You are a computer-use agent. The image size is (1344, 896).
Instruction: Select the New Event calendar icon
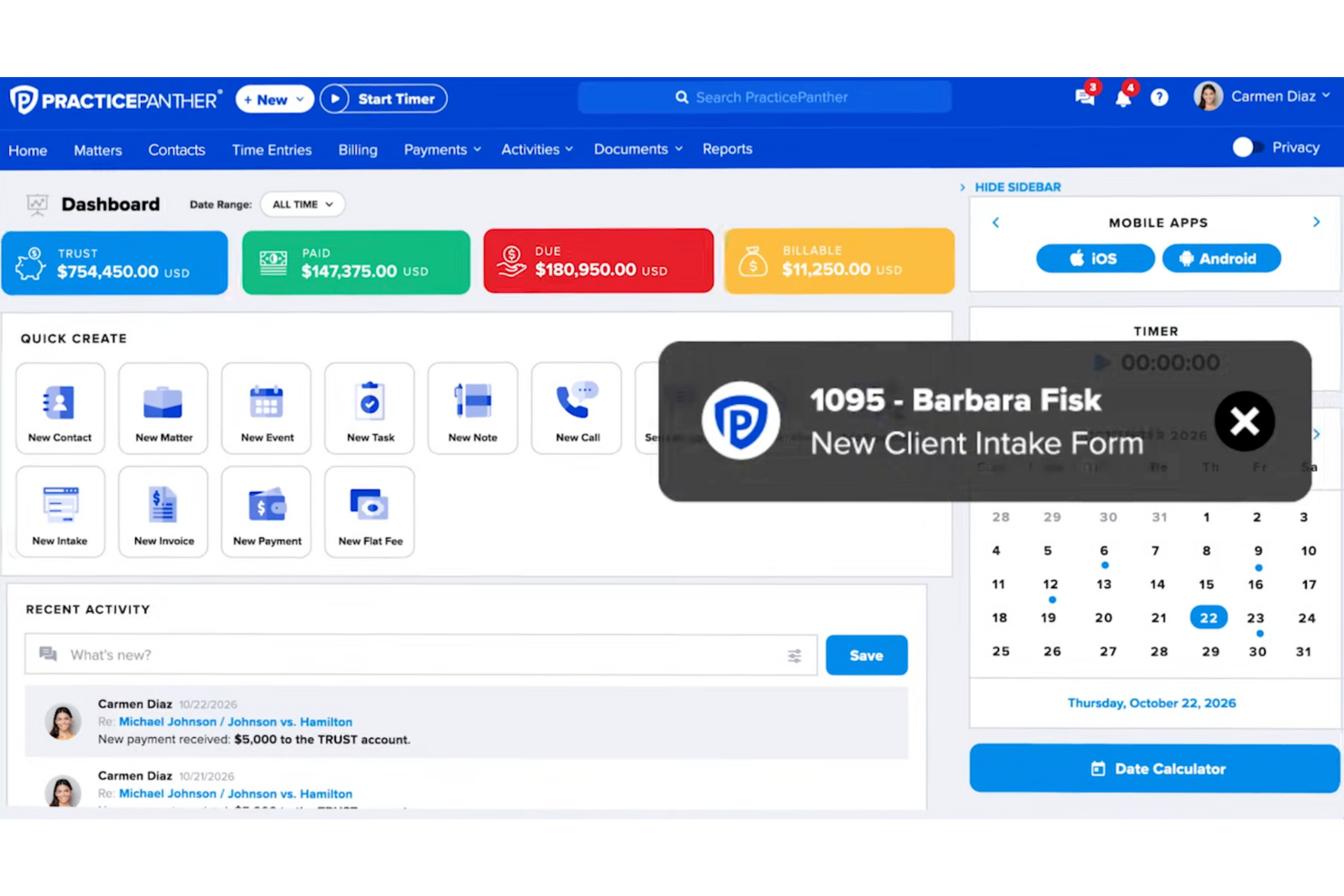pyautogui.click(x=266, y=408)
